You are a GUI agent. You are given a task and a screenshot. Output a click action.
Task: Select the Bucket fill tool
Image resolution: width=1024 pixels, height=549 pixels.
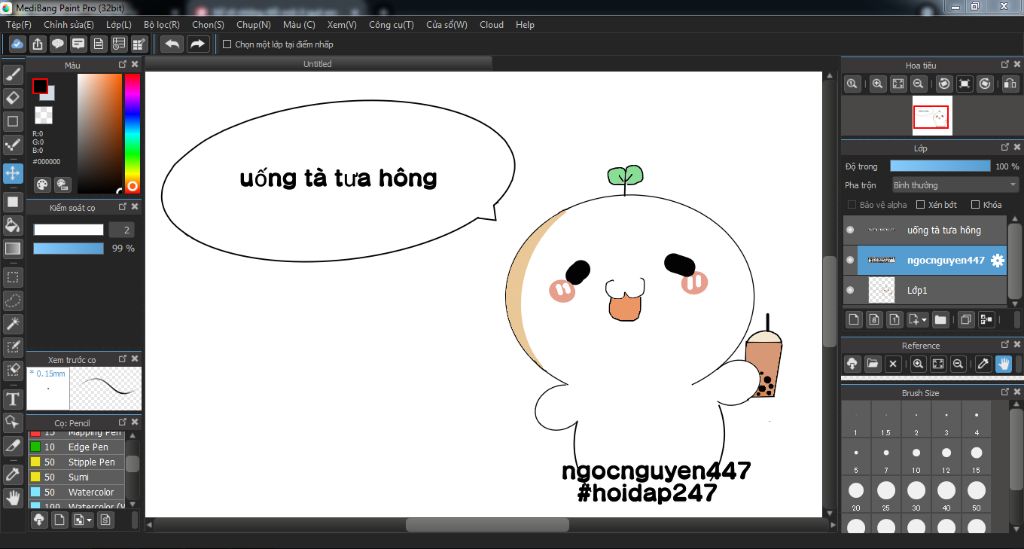tap(12, 225)
